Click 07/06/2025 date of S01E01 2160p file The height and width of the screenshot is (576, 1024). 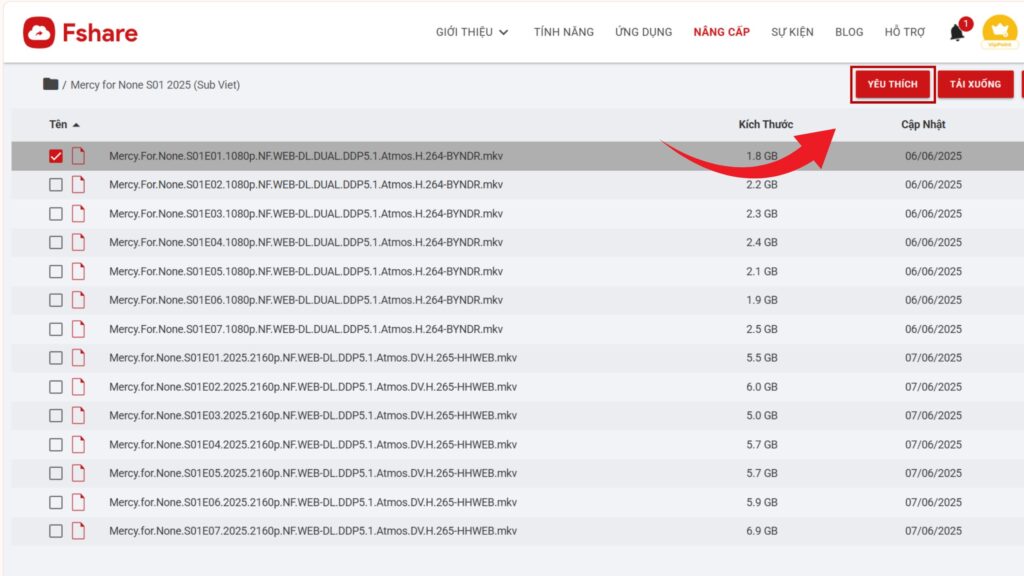[933, 358]
